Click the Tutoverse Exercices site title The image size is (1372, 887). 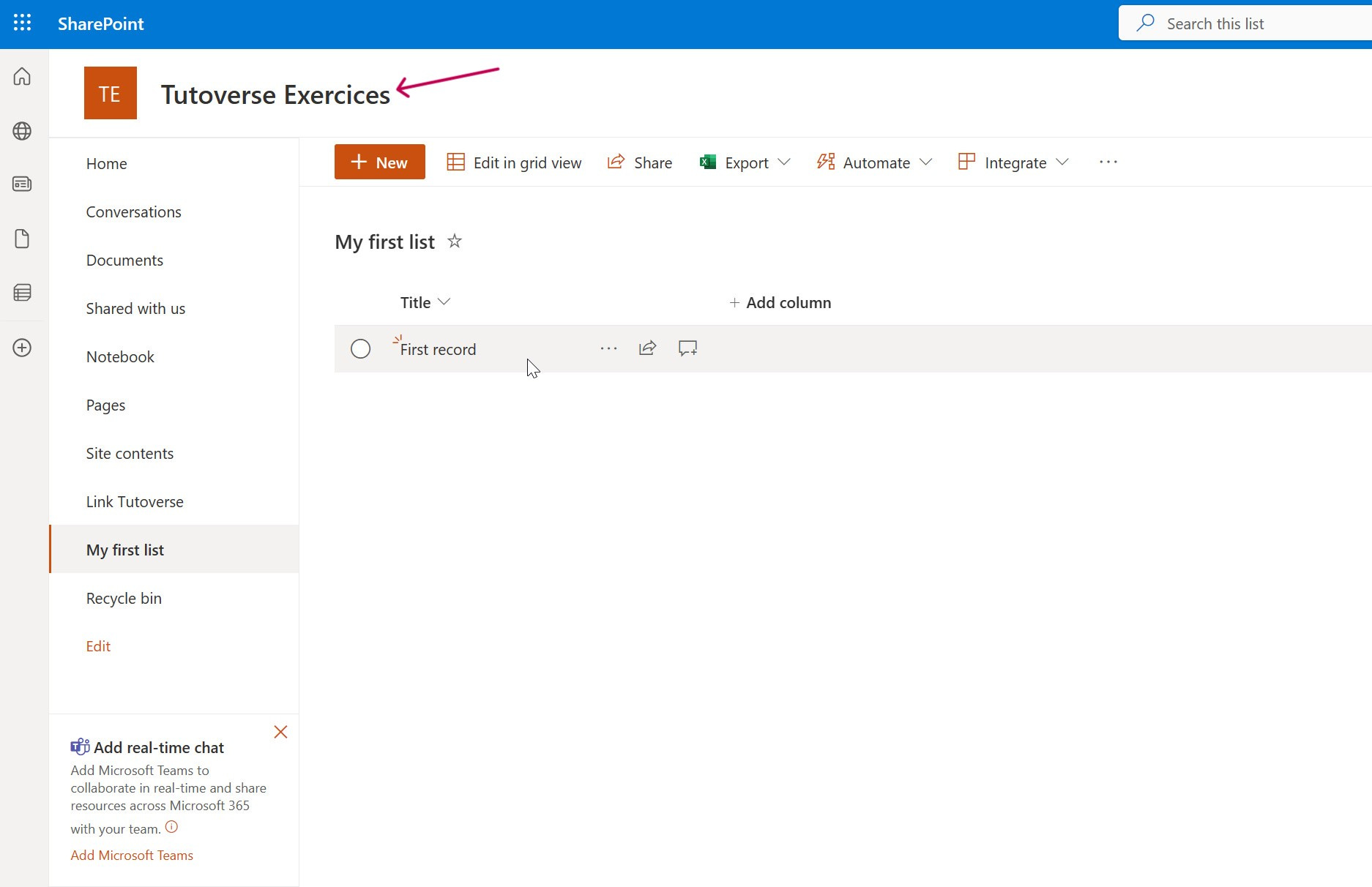(x=275, y=94)
